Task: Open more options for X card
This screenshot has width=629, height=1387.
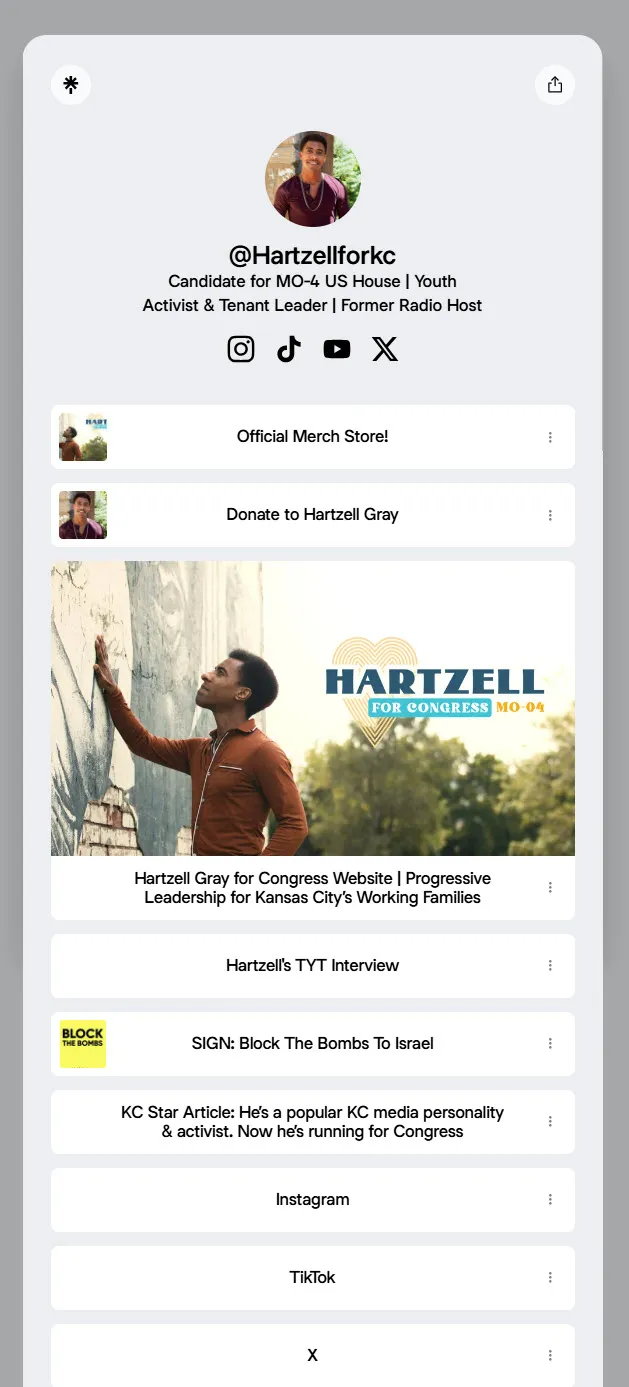Action: 550,1356
